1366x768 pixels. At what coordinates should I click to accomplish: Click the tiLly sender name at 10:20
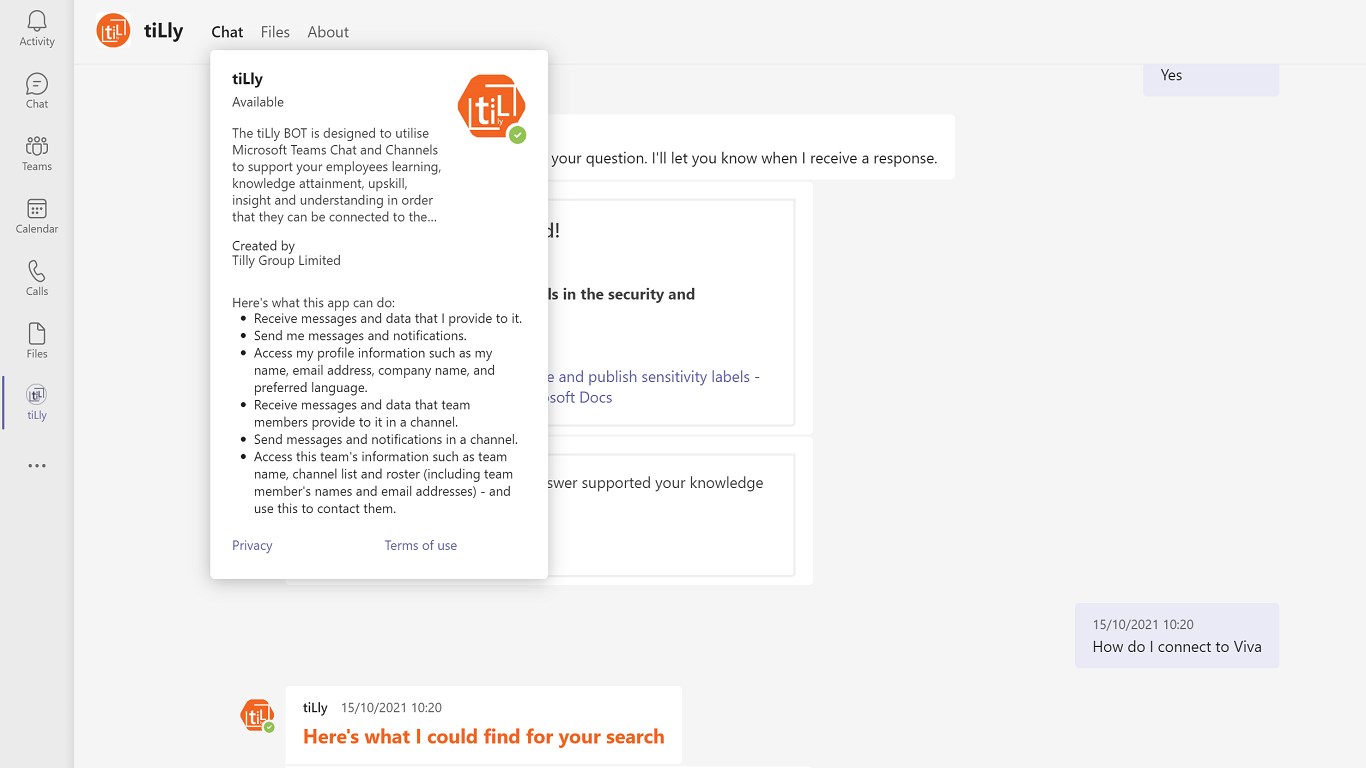click(x=315, y=708)
